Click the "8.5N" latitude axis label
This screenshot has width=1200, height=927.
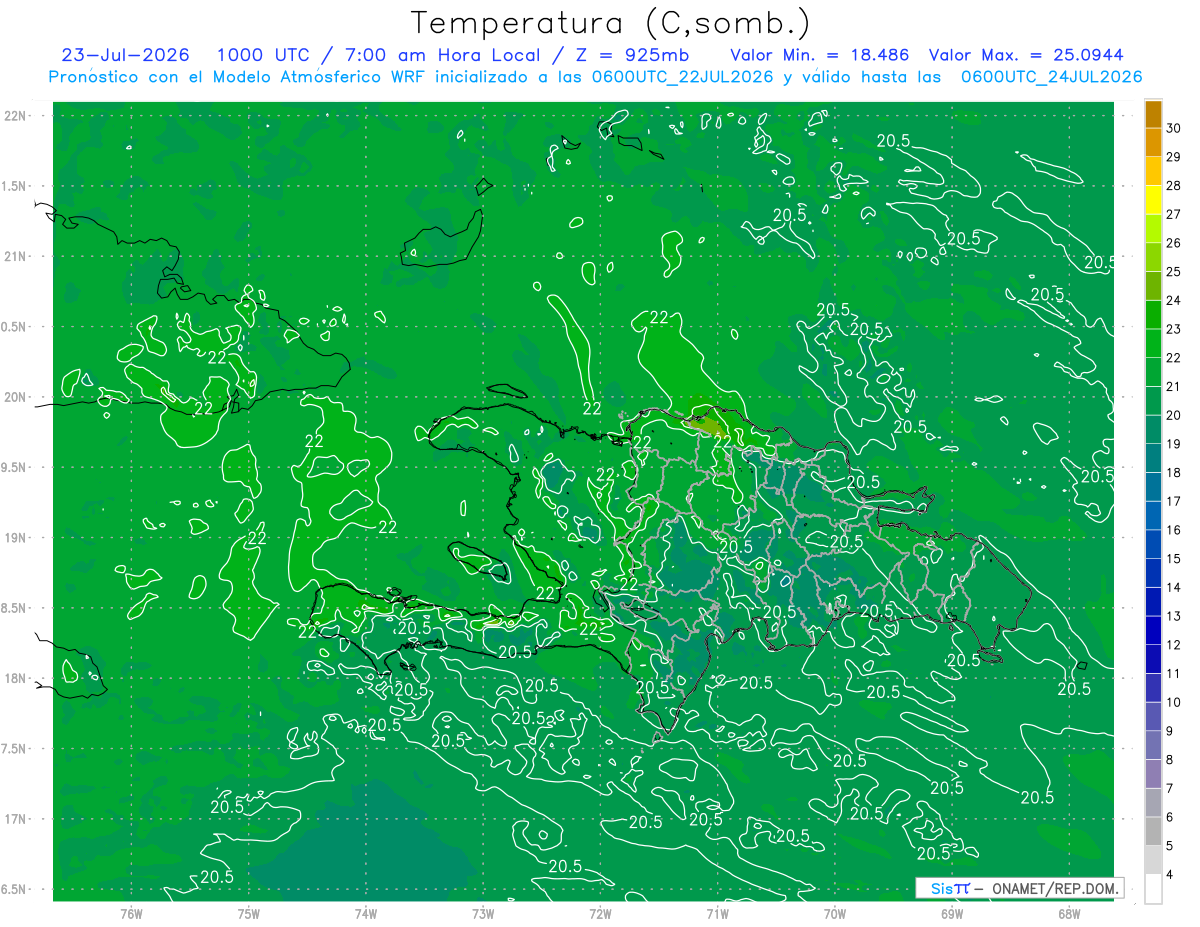click(x=14, y=608)
